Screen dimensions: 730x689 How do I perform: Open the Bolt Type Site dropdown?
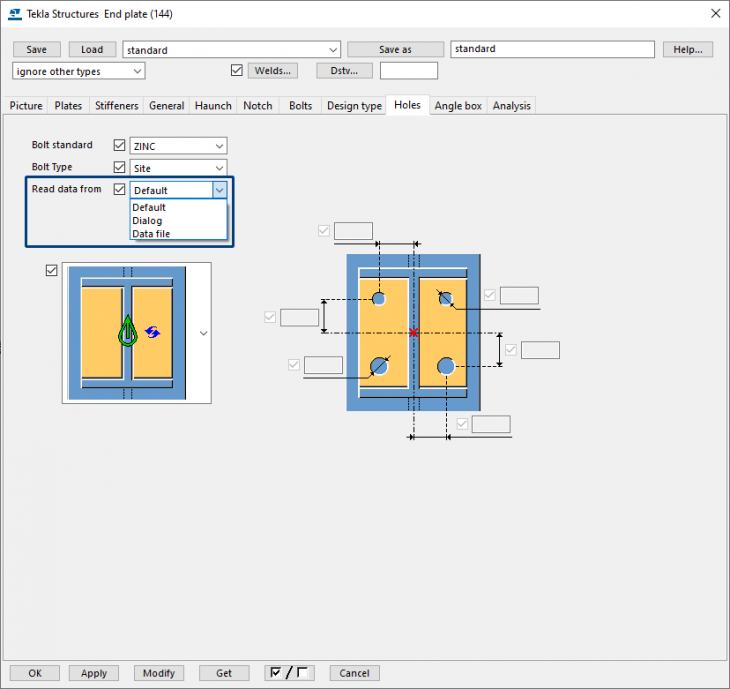click(219, 168)
